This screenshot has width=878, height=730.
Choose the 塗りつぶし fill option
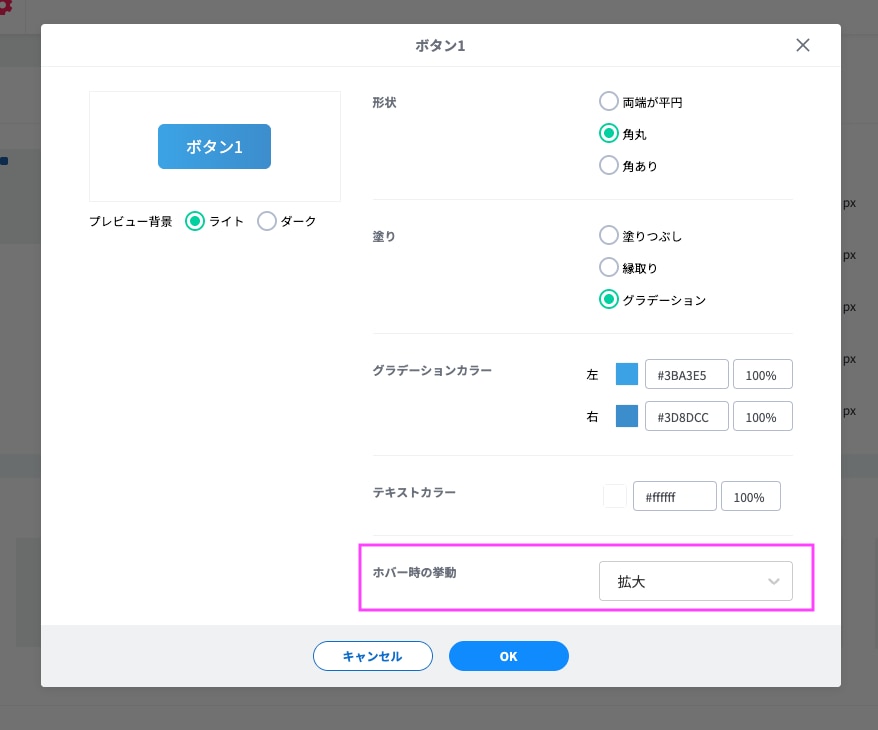(608, 235)
